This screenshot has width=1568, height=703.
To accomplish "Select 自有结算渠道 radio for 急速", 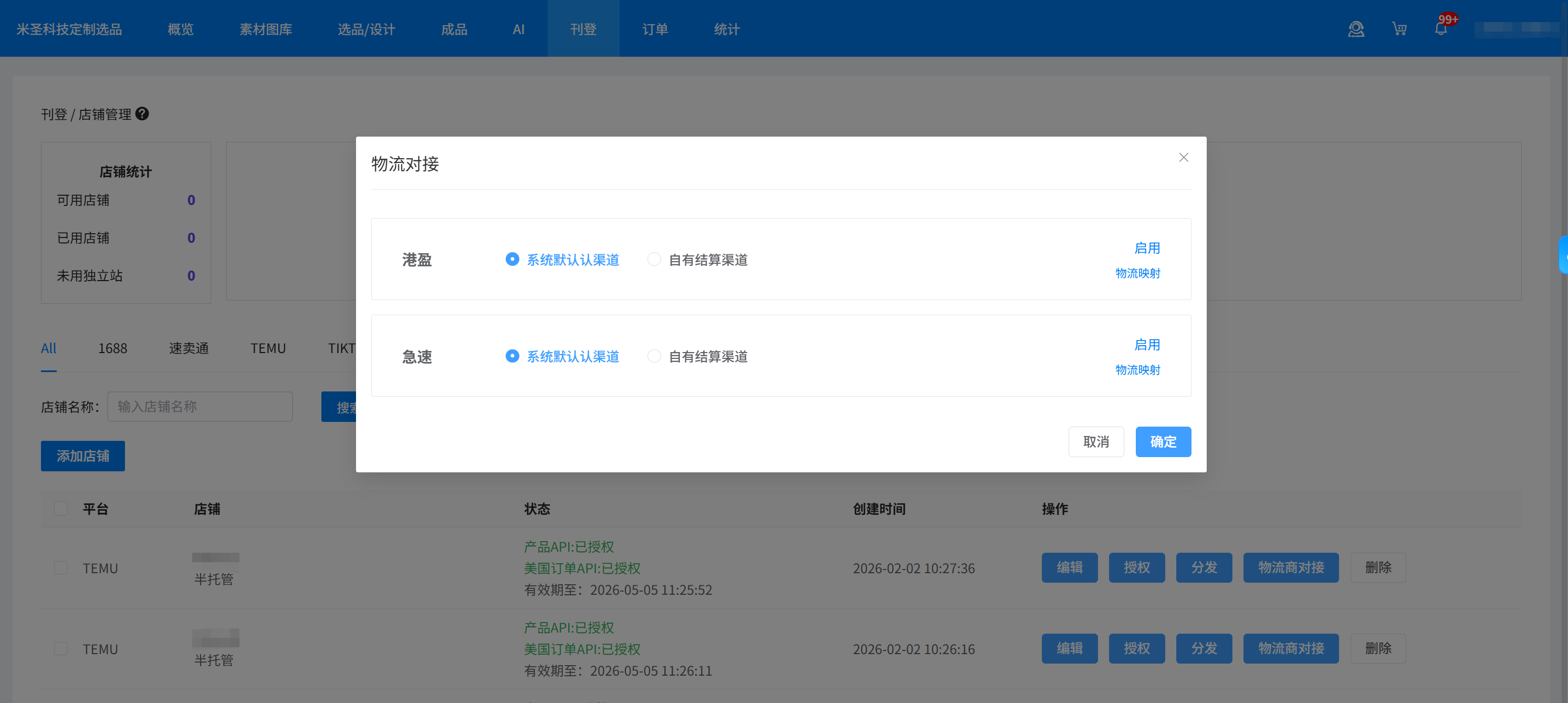I will pyautogui.click(x=654, y=356).
